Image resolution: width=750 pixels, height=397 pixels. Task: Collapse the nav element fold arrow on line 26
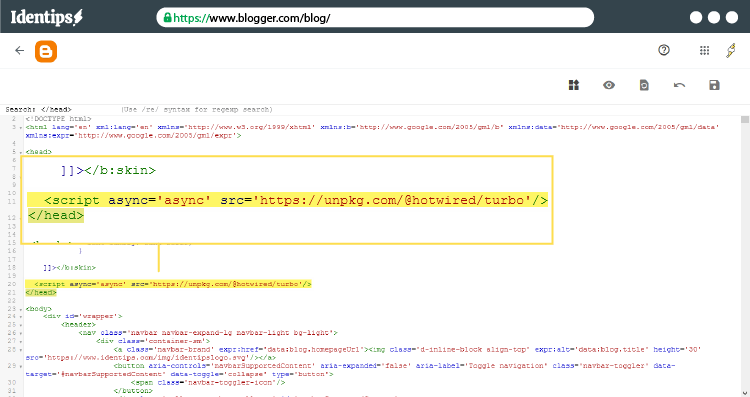pos(21,333)
